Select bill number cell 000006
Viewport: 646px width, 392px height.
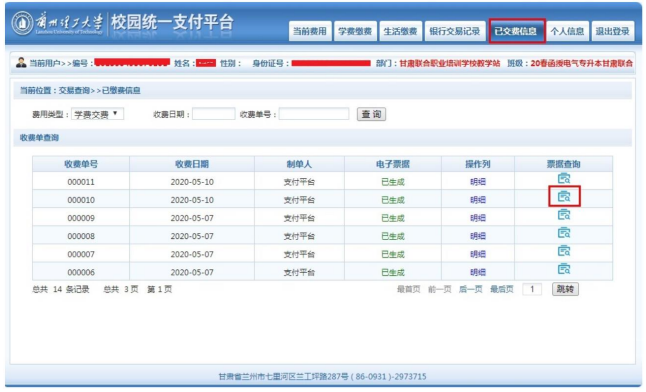(x=81, y=272)
